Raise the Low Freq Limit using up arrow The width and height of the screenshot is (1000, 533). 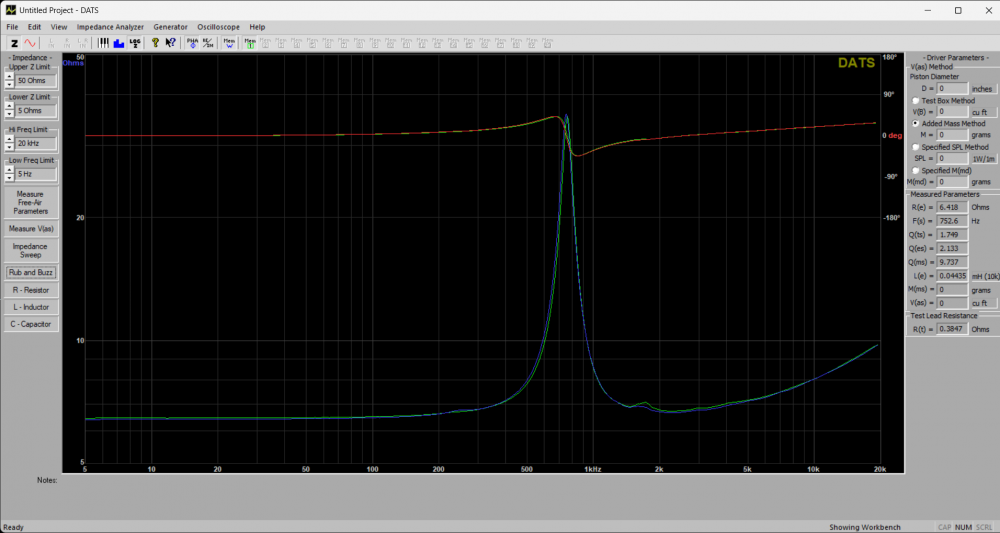9,170
